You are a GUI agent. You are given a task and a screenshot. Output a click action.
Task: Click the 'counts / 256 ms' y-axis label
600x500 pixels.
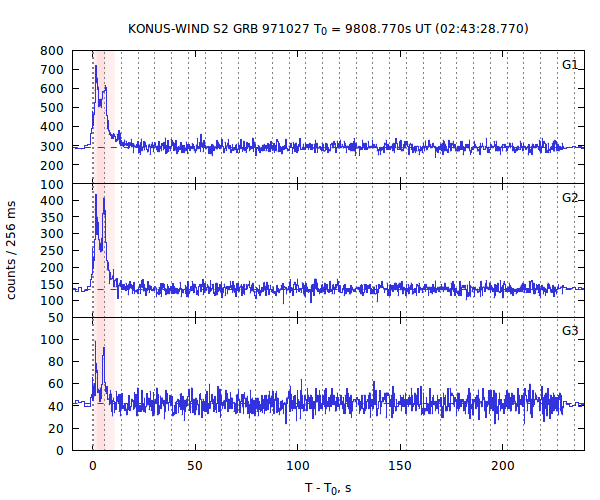tap(11, 250)
